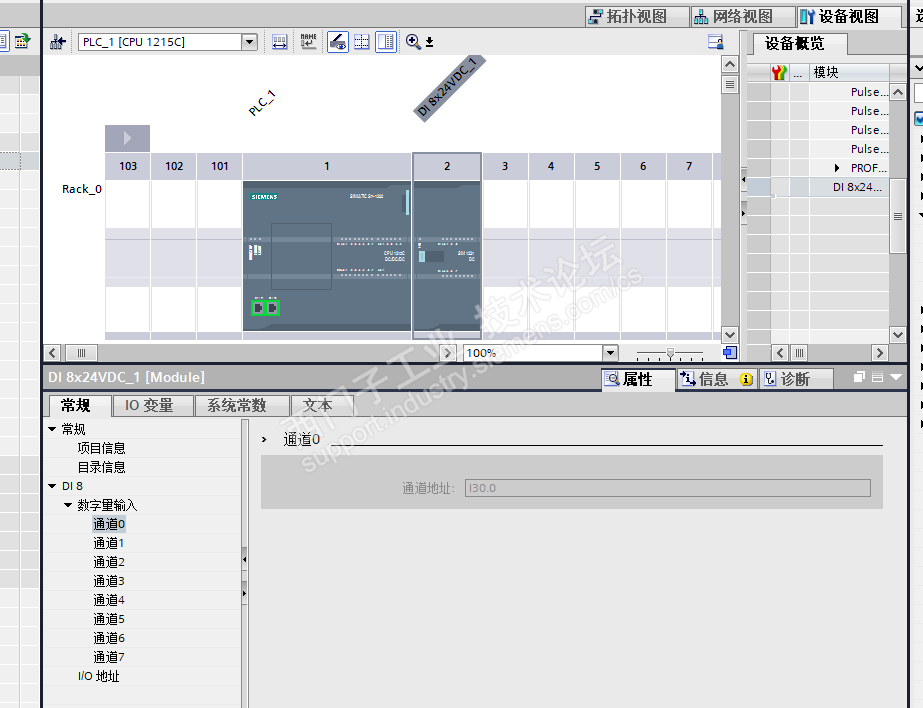Expand the PROF... row in device overview
The height and width of the screenshot is (708, 923).
point(837,168)
